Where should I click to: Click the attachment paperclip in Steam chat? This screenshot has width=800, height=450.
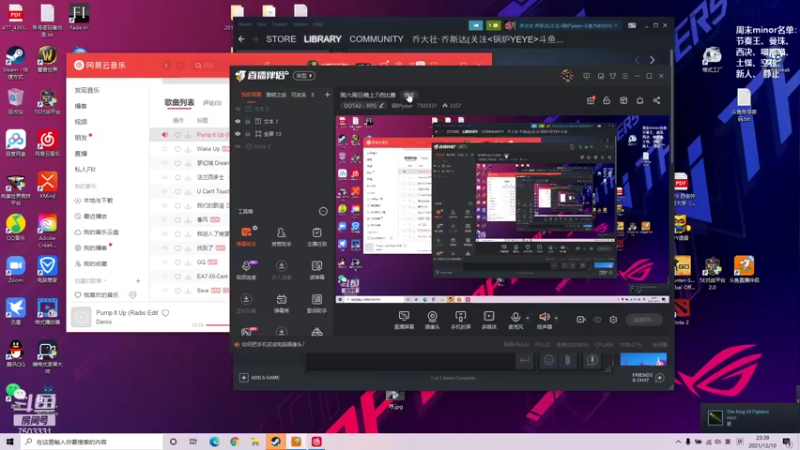(567, 360)
